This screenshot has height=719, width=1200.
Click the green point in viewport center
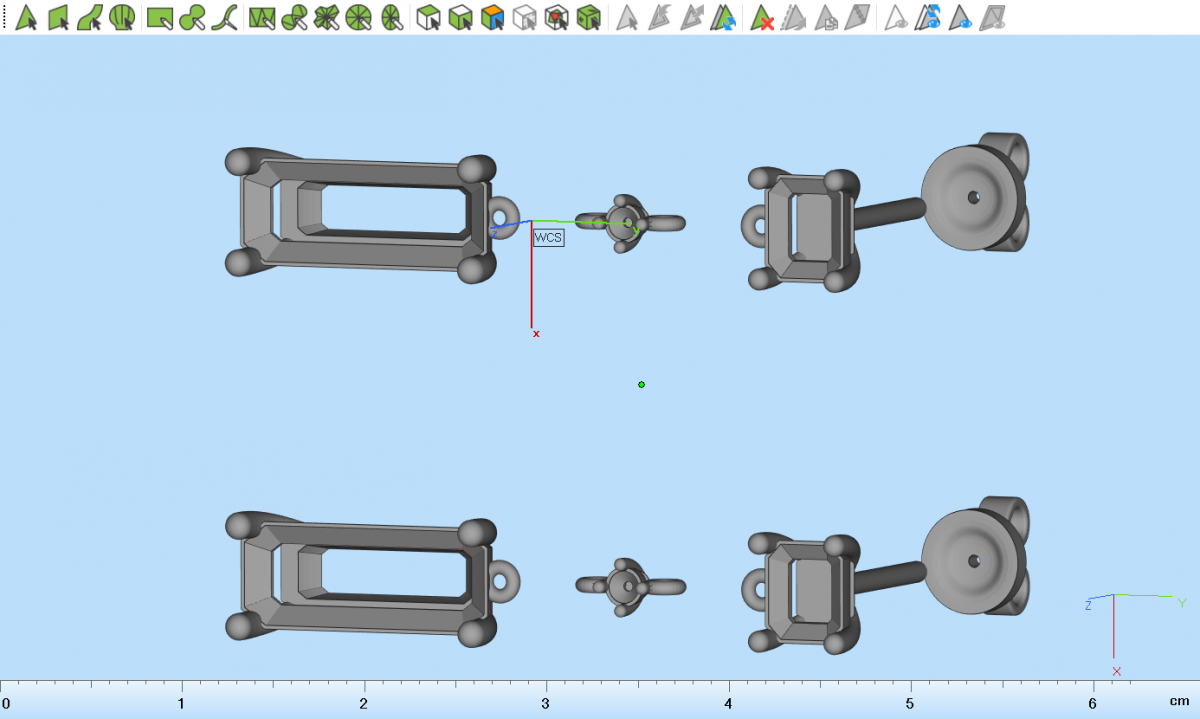pyautogui.click(x=641, y=384)
